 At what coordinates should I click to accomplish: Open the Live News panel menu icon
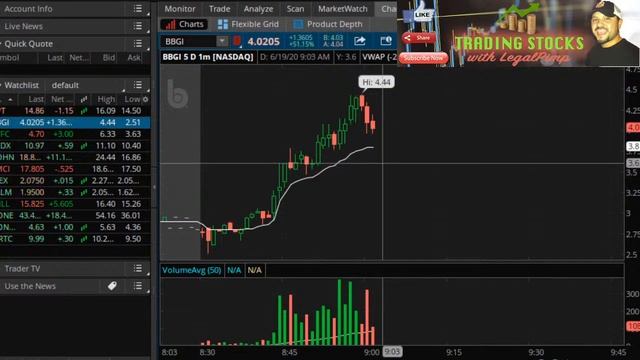point(138,26)
